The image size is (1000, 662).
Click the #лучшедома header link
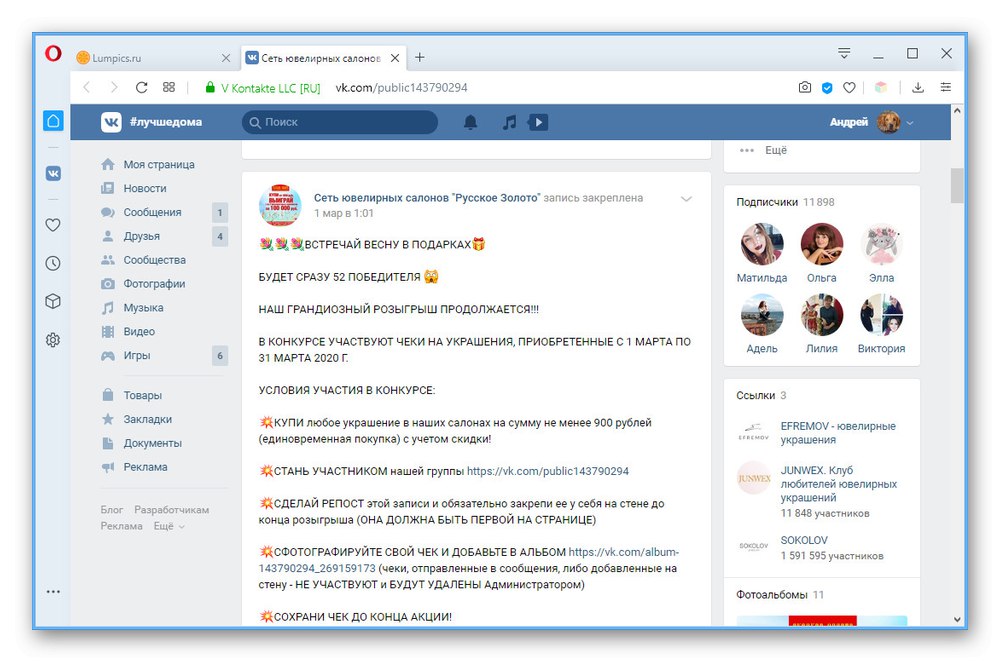(166, 122)
